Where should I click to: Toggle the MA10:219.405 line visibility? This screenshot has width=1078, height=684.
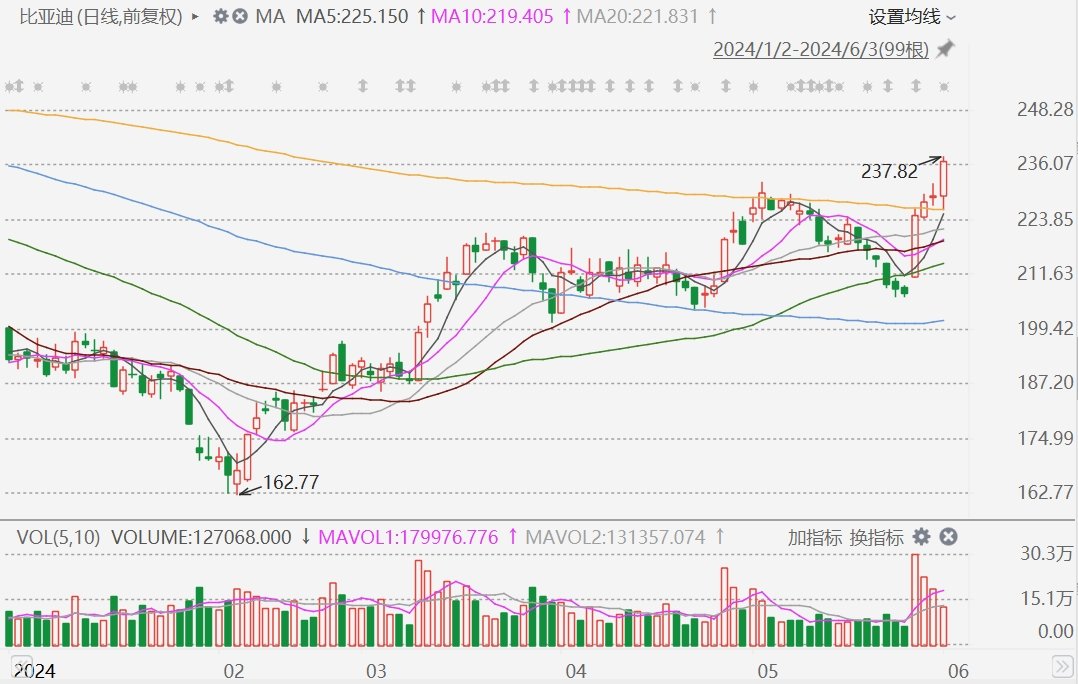pyautogui.click(x=492, y=16)
